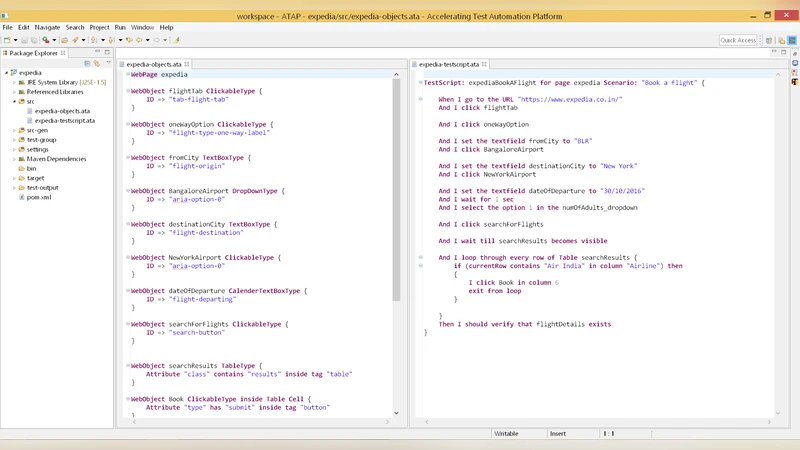Open the Project menu
This screenshot has height=450, width=800.
coord(99,28)
